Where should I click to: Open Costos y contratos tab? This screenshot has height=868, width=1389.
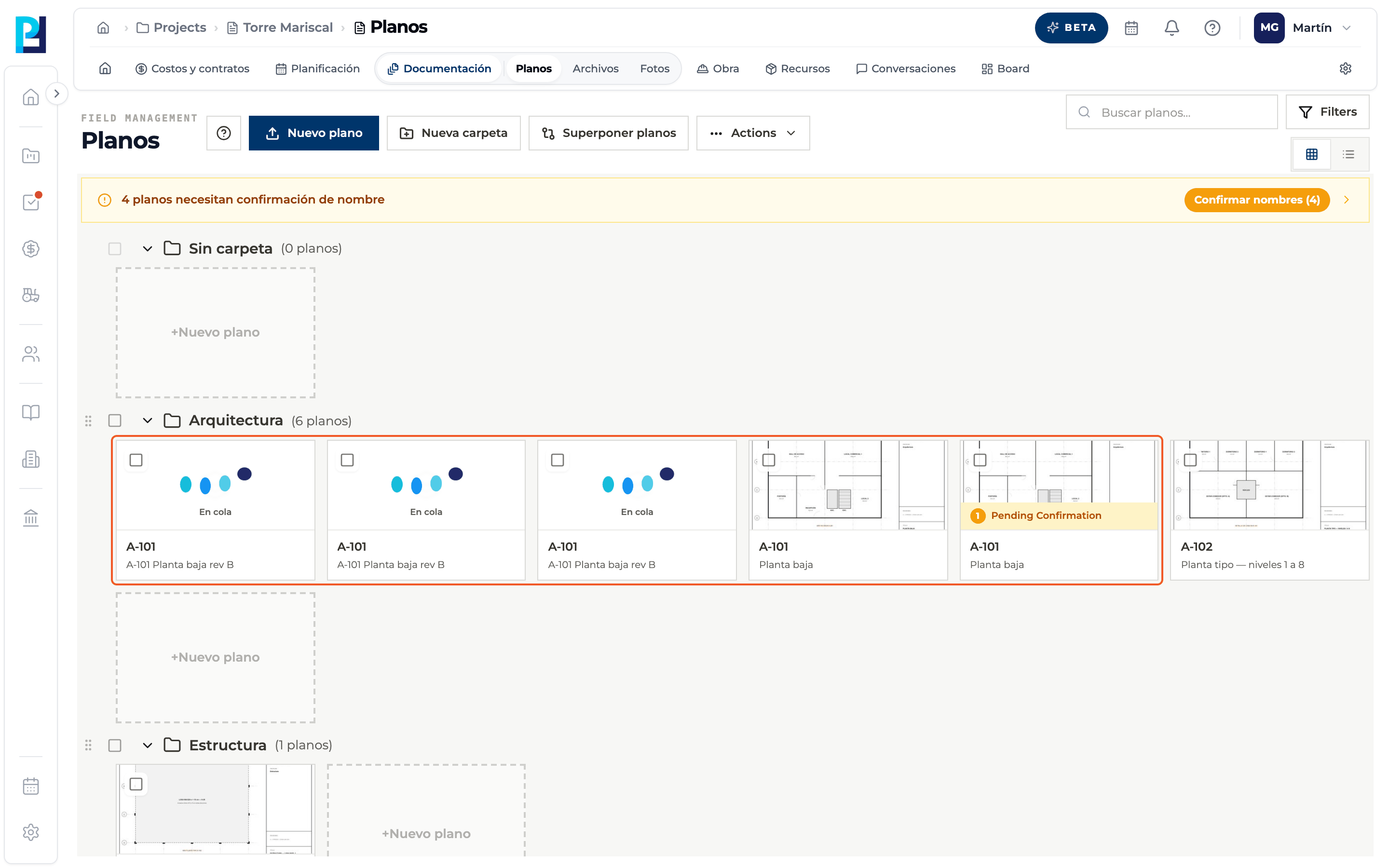point(192,68)
